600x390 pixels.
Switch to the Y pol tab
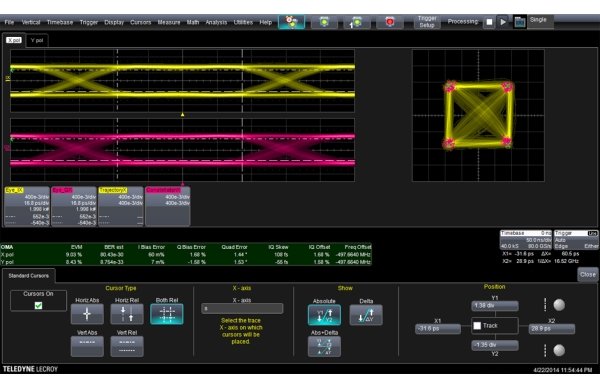37,40
